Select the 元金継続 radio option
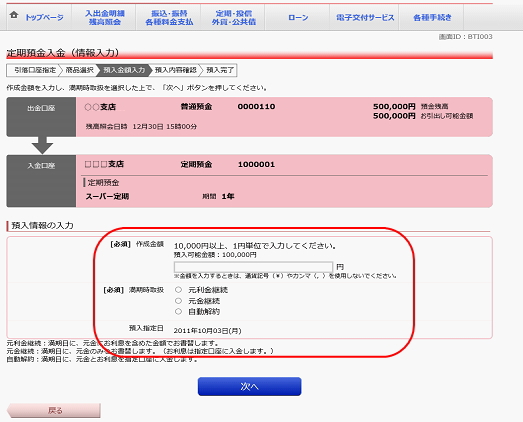The height and width of the screenshot is (422, 523). click(x=178, y=301)
